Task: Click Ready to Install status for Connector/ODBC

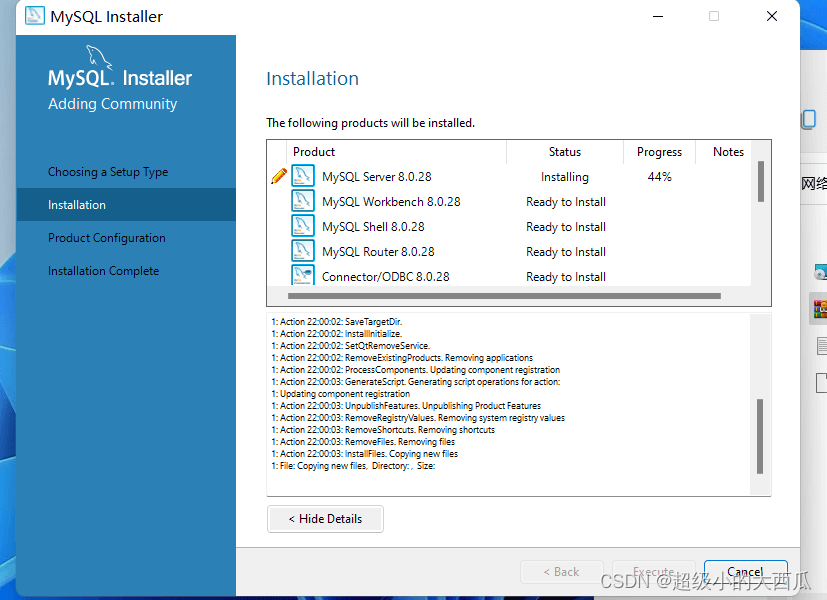Action: point(566,276)
